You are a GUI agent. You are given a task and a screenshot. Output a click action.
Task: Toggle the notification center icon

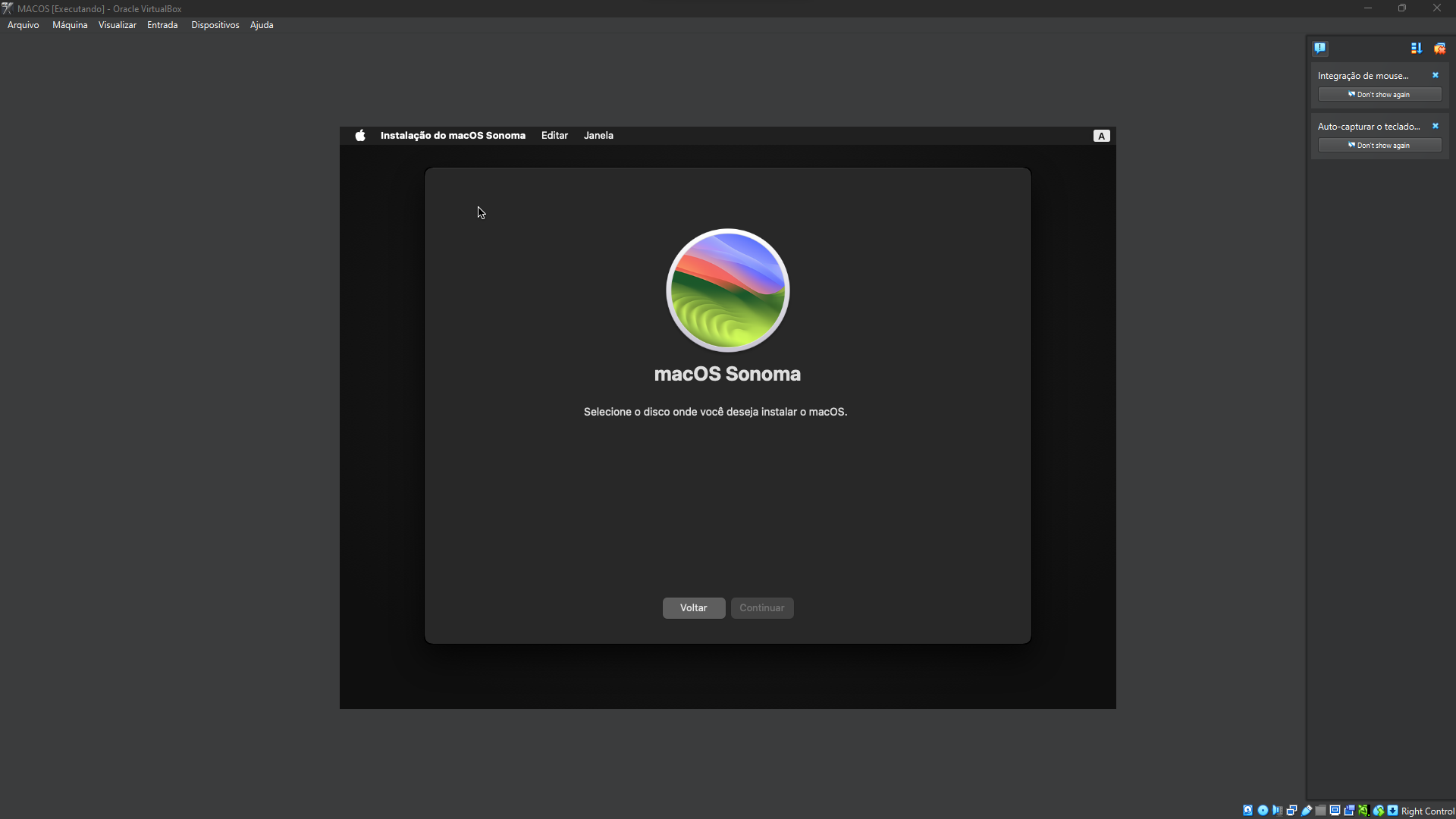pyautogui.click(x=1320, y=48)
